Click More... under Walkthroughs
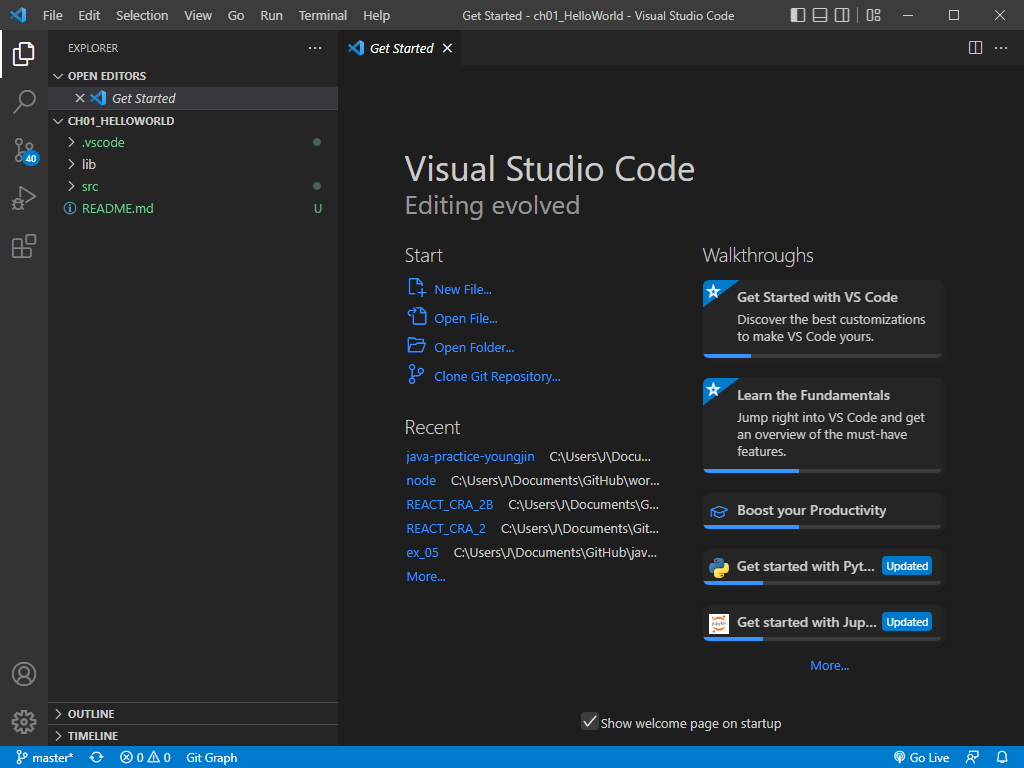 coord(829,665)
